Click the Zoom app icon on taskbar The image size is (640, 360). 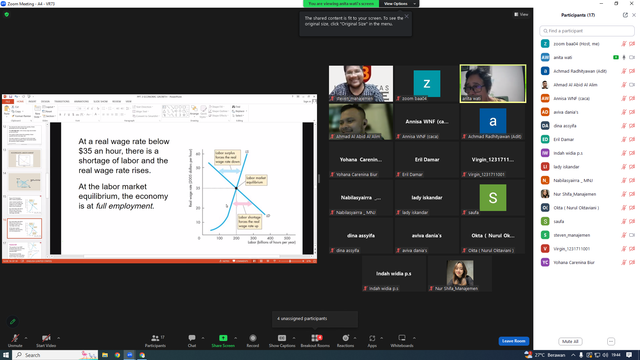pos(130,355)
